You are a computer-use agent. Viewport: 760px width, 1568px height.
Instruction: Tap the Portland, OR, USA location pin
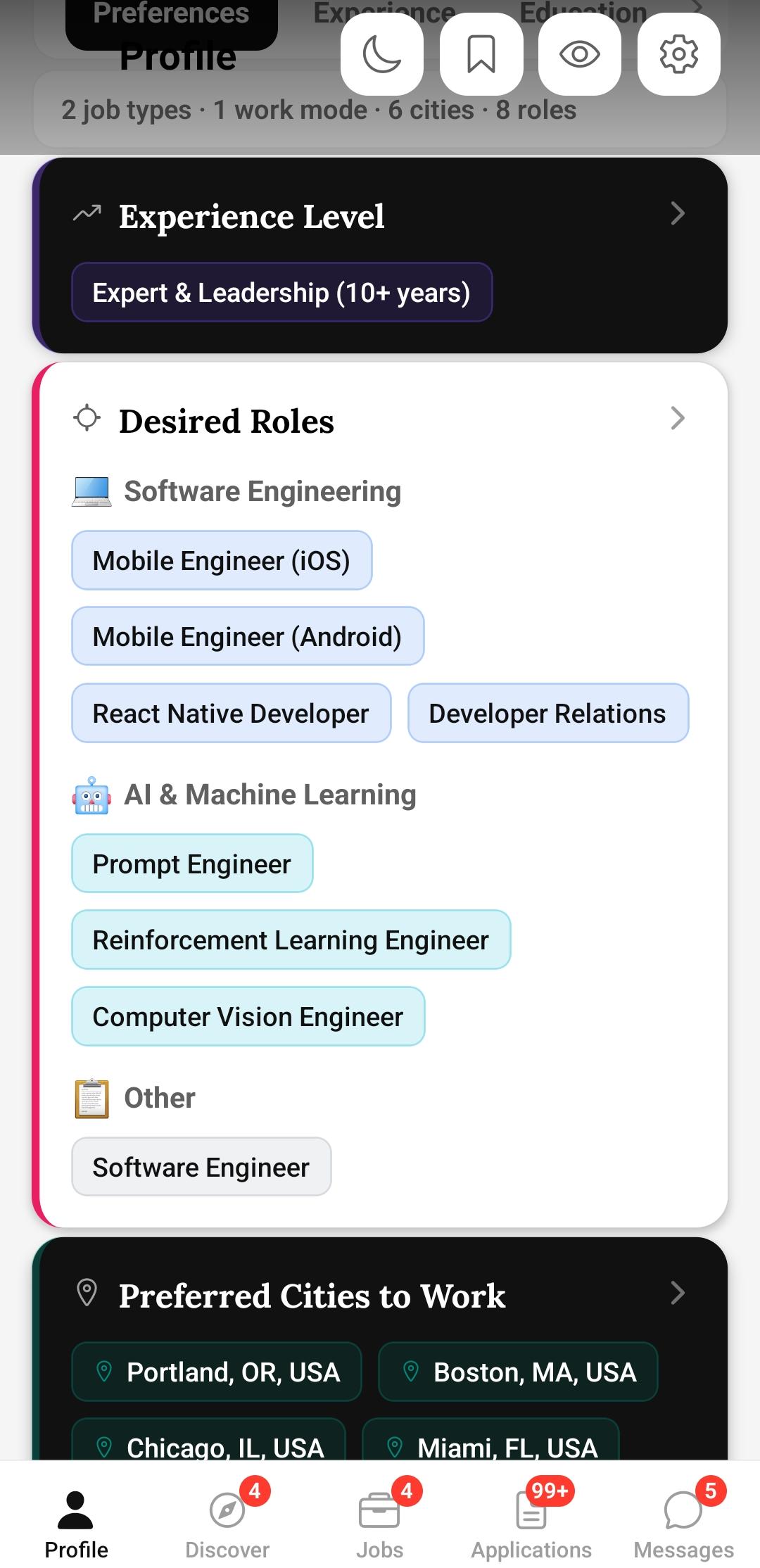[104, 1371]
